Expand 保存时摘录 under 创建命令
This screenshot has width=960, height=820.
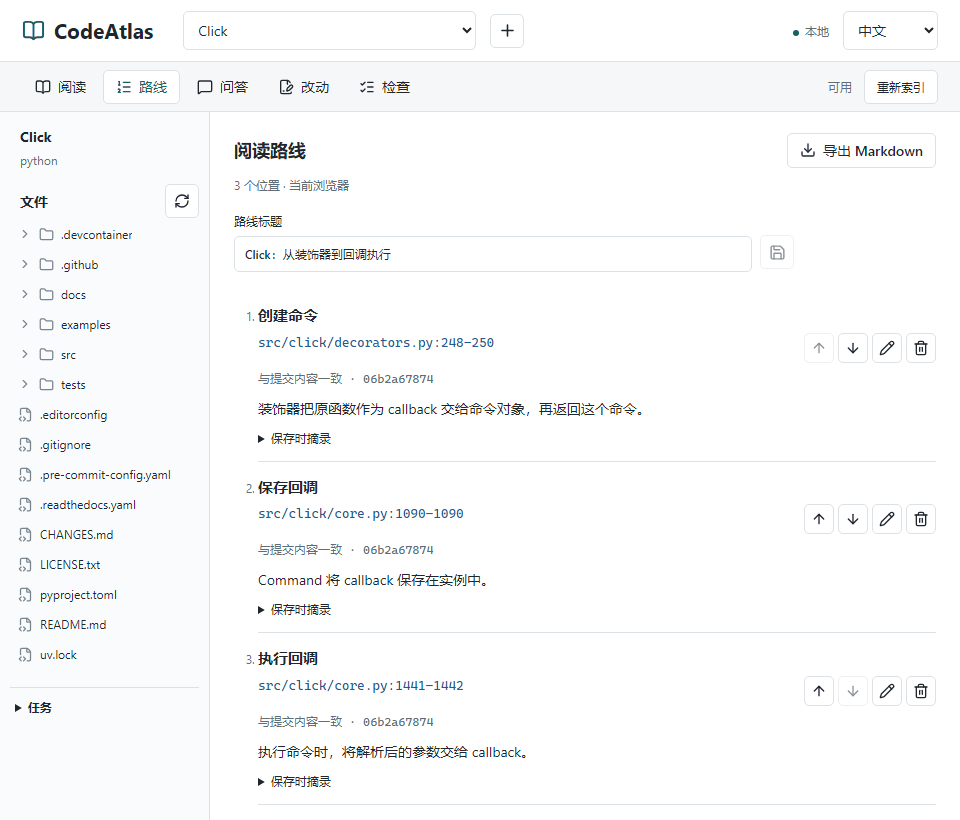[294, 438]
